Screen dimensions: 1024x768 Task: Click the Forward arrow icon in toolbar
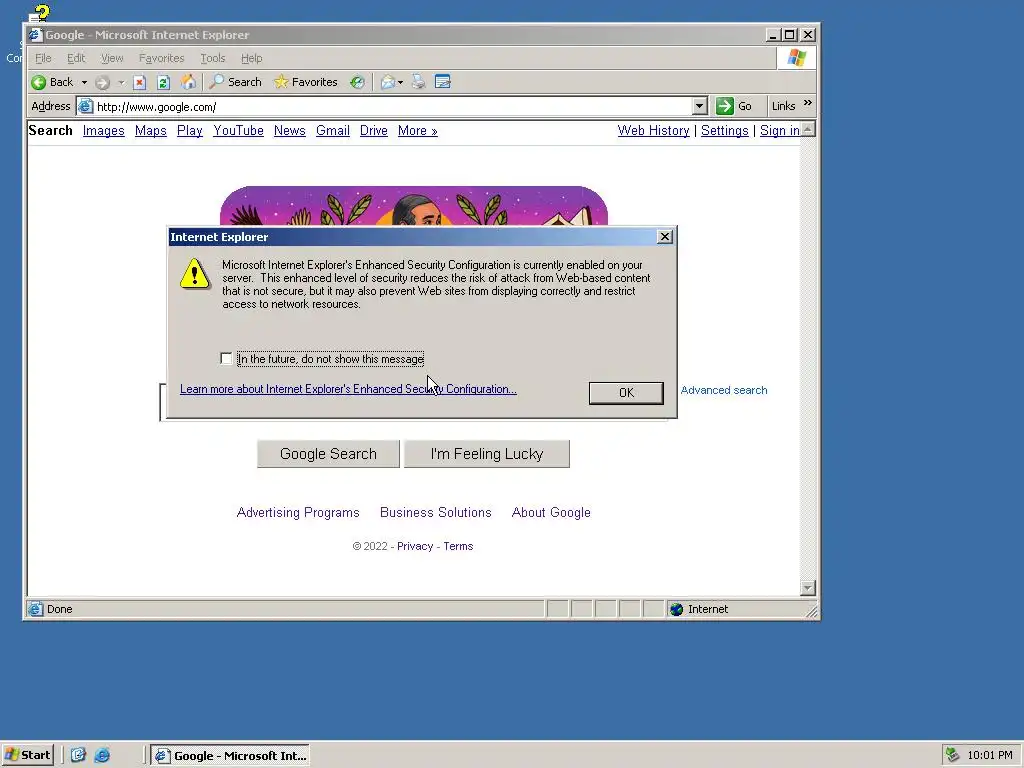point(102,82)
